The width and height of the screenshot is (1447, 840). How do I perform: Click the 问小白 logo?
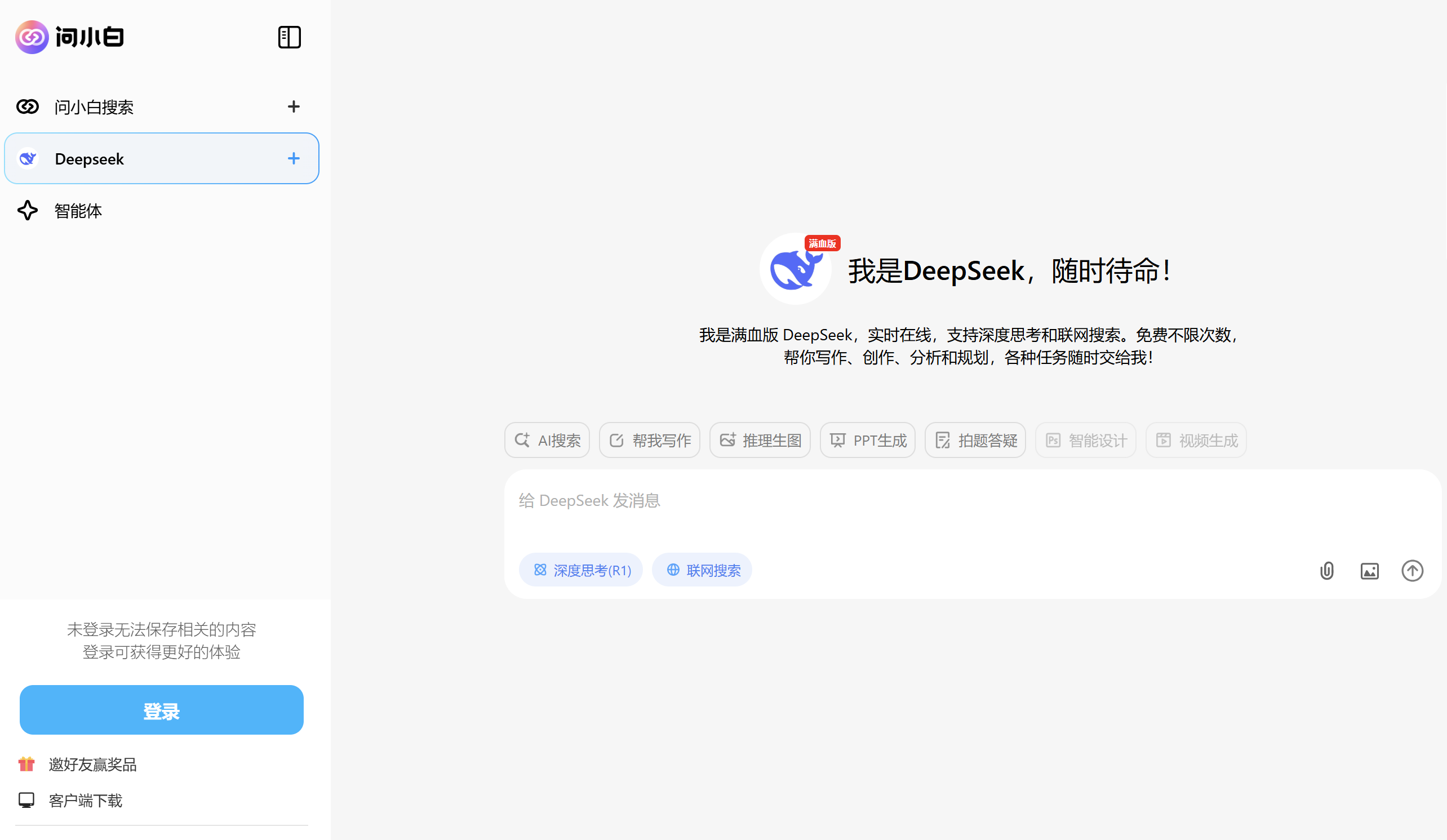coord(69,37)
